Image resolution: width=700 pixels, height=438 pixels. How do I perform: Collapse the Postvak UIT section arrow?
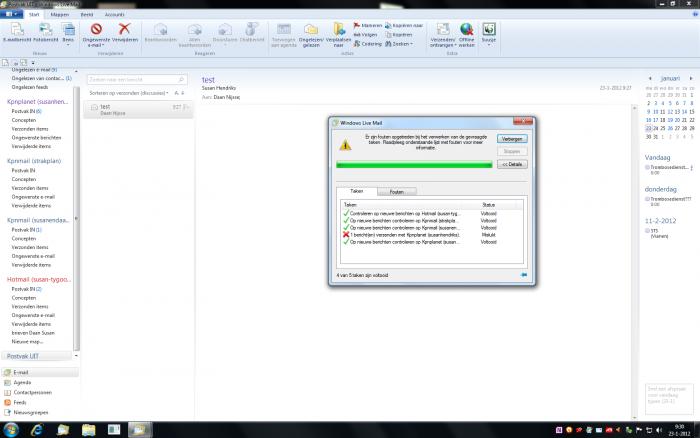[x=76, y=356]
